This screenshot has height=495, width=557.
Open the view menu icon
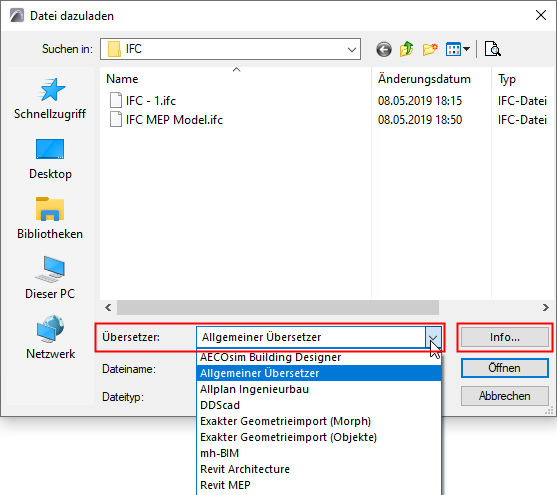click(458, 49)
